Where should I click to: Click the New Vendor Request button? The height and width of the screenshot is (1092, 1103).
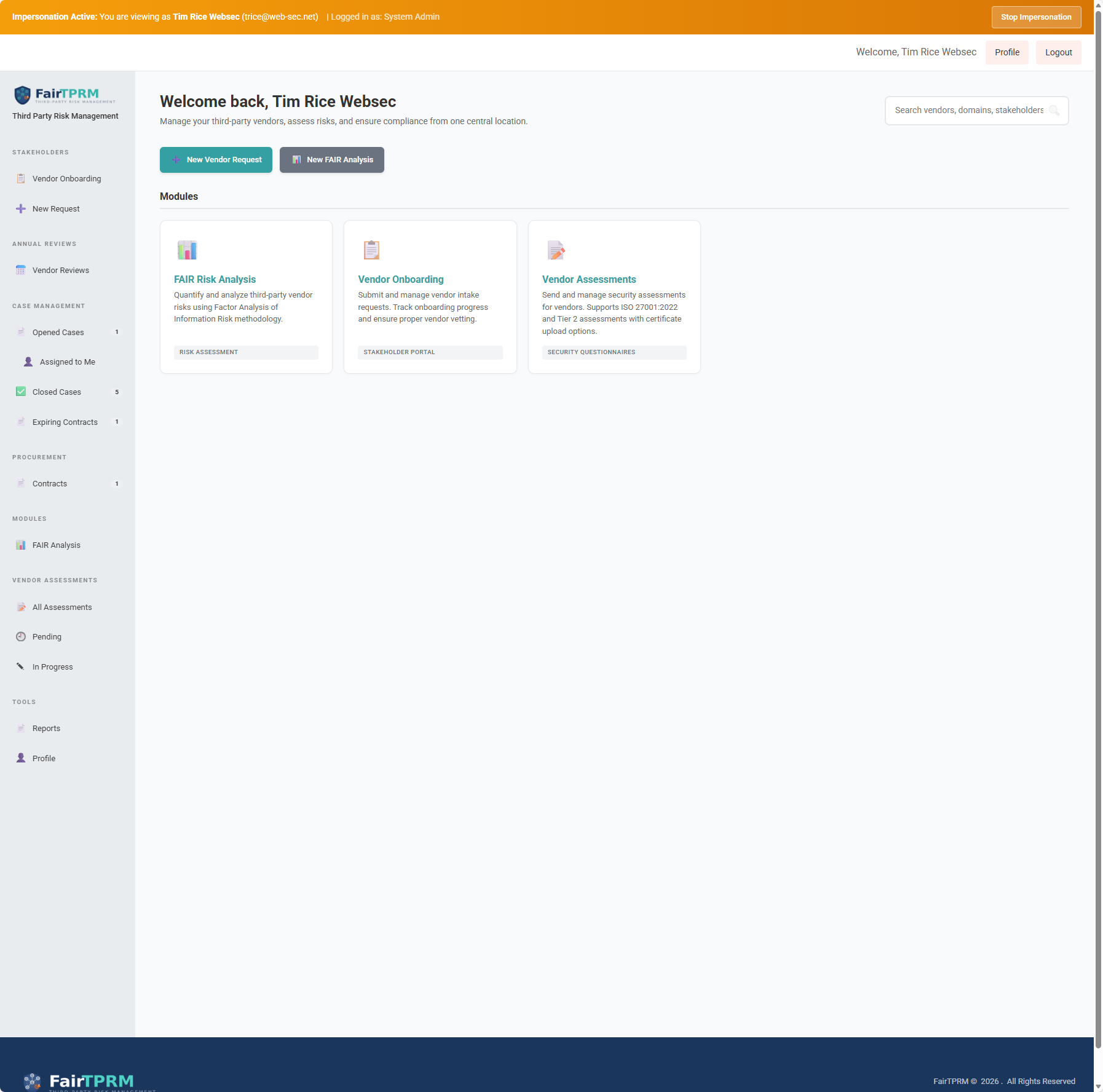216,160
